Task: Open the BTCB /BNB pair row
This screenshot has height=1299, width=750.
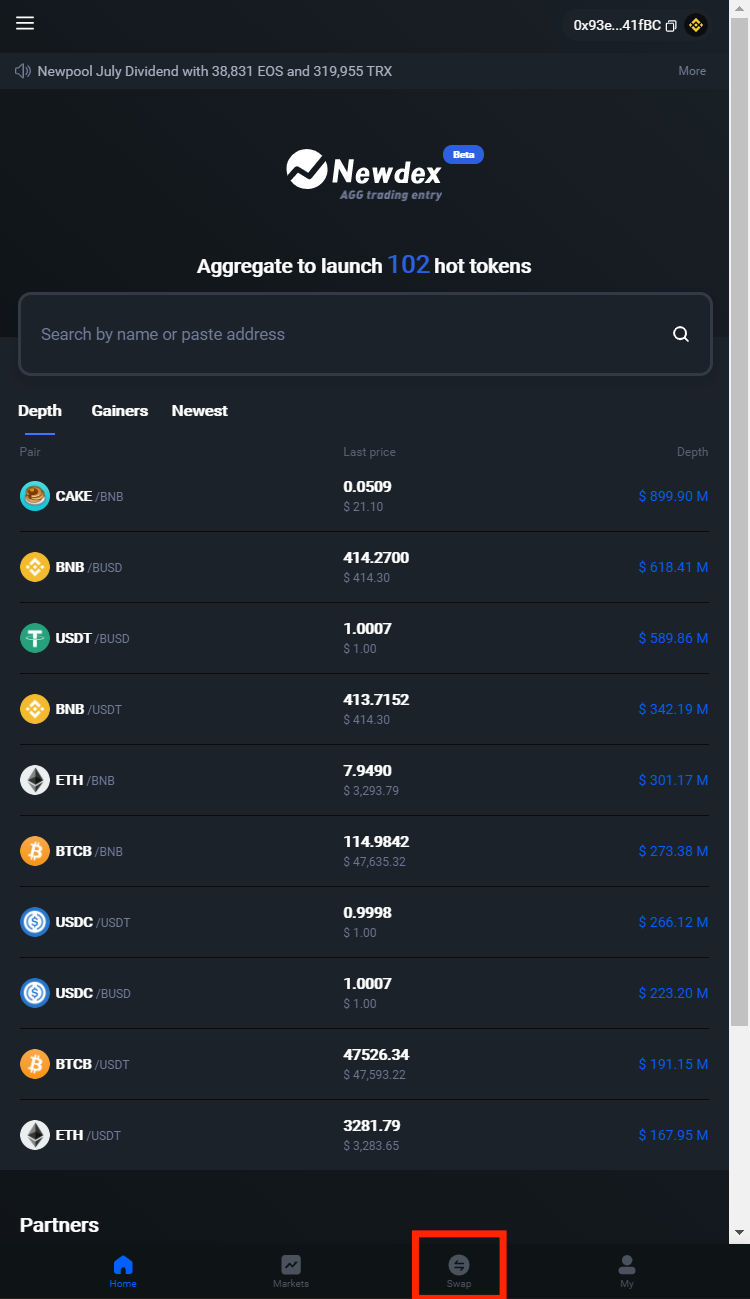Action: 365,851
